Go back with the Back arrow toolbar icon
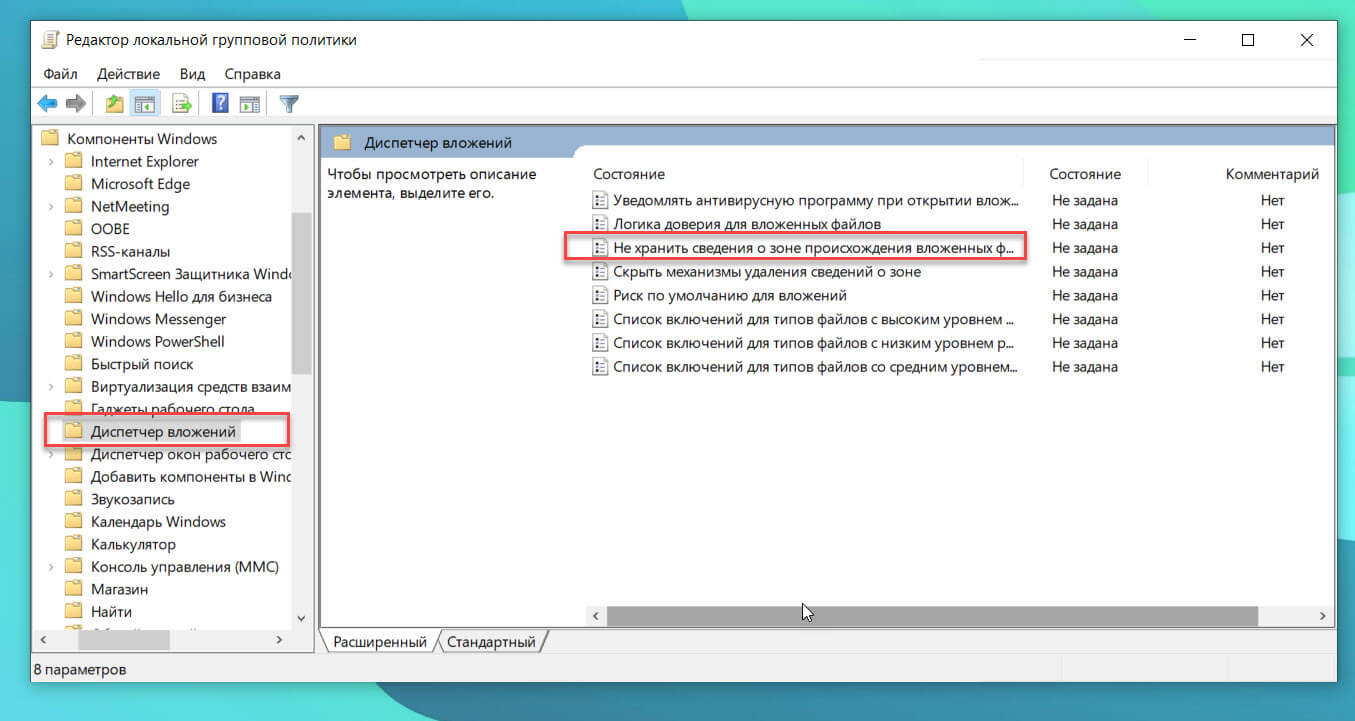 click(x=47, y=103)
